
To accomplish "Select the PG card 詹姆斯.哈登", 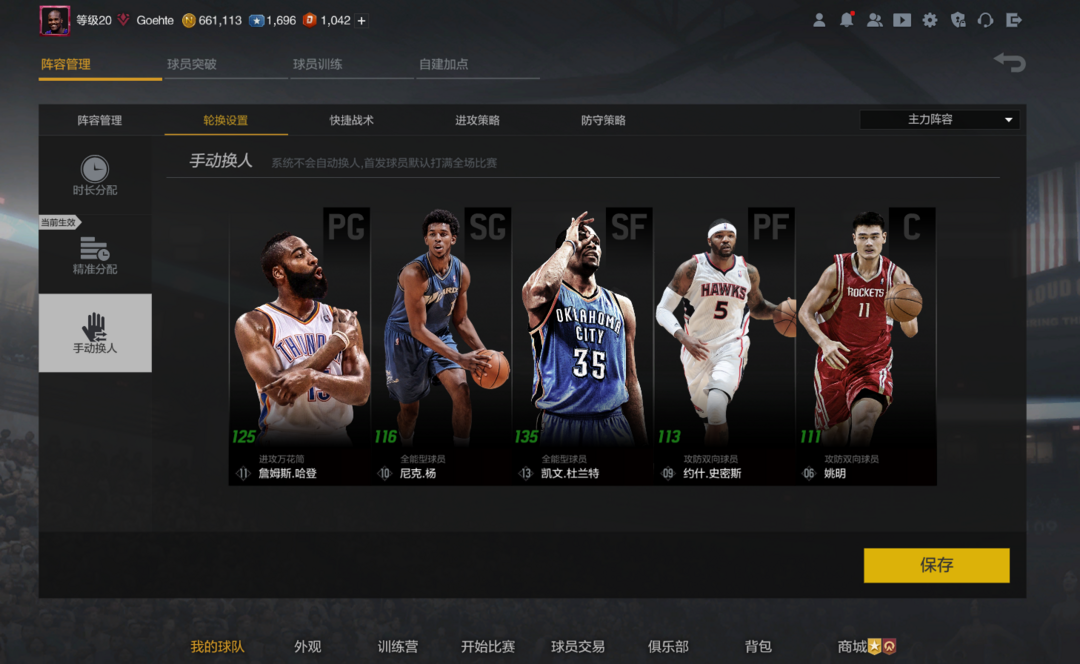I will tap(300, 346).
